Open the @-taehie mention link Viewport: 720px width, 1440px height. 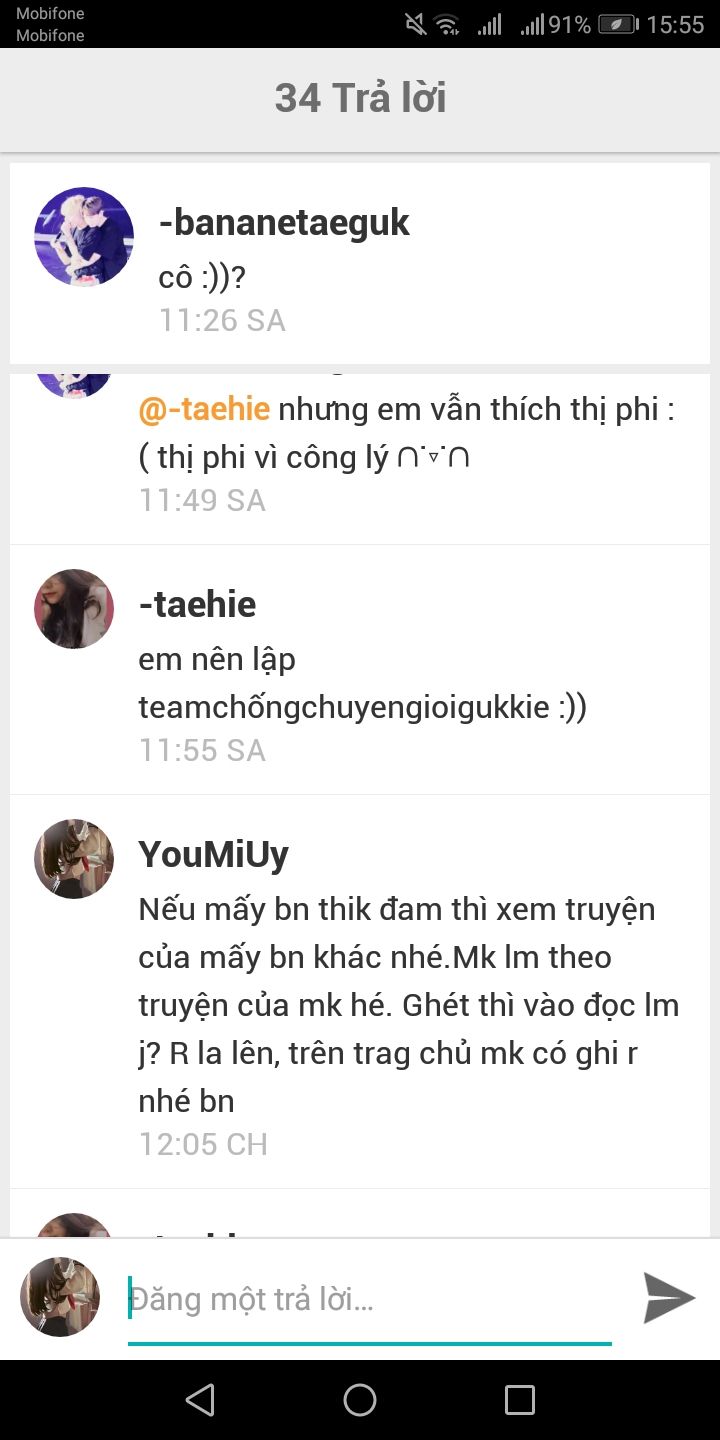(x=204, y=409)
